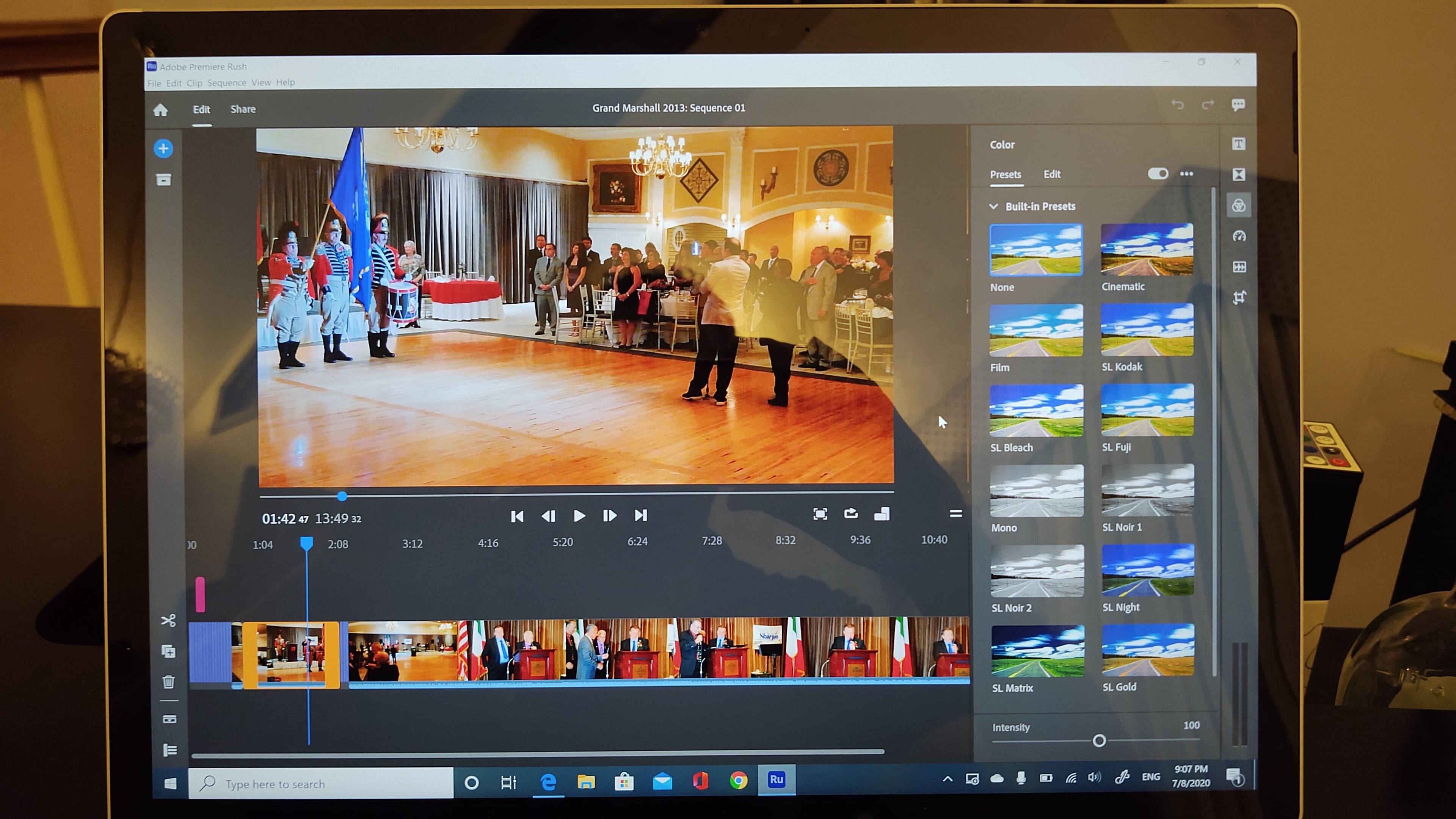Viewport: 1456px width, 819px height.
Task: Select the scissors split clip tool
Action: [x=168, y=621]
